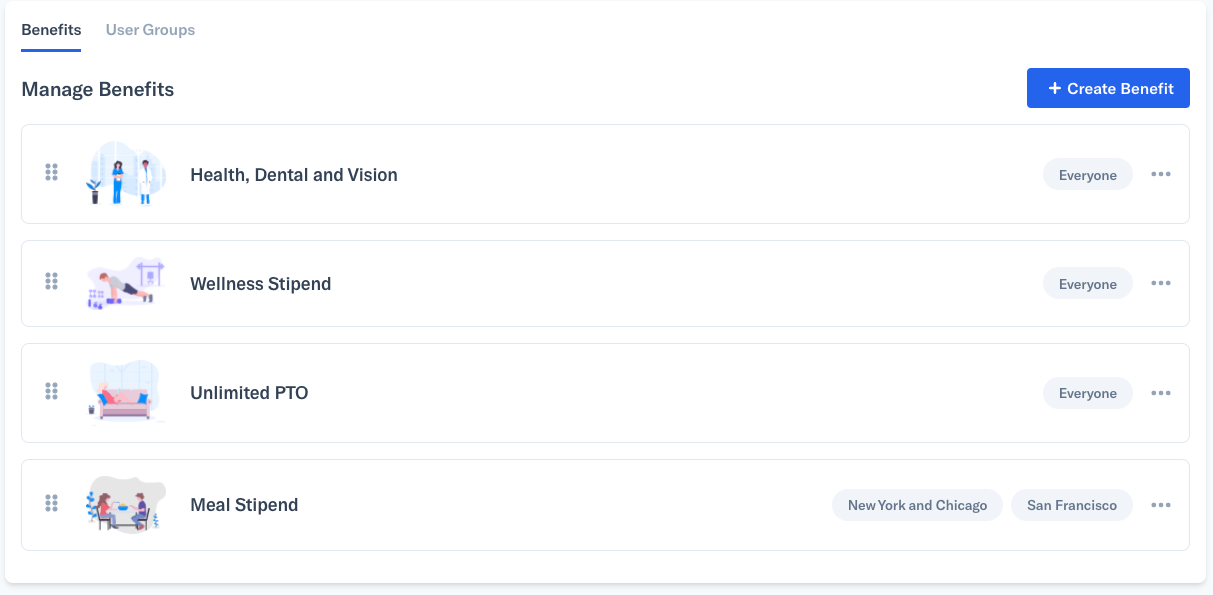1213x595 pixels.
Task: Click the doctors illustration for the health benefit
Action: [x=125, y=174]
